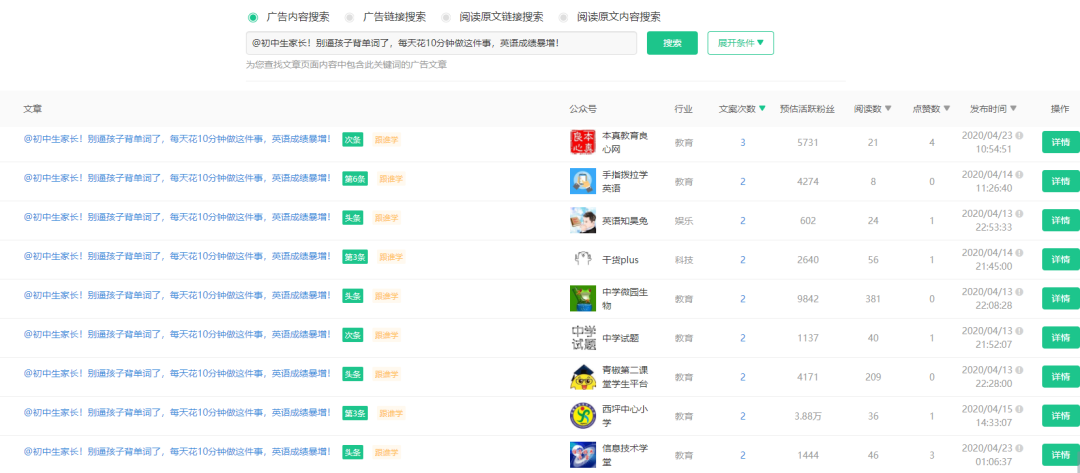
Task: Sort by 阅读数 column arrow
Action: [888, 108]
